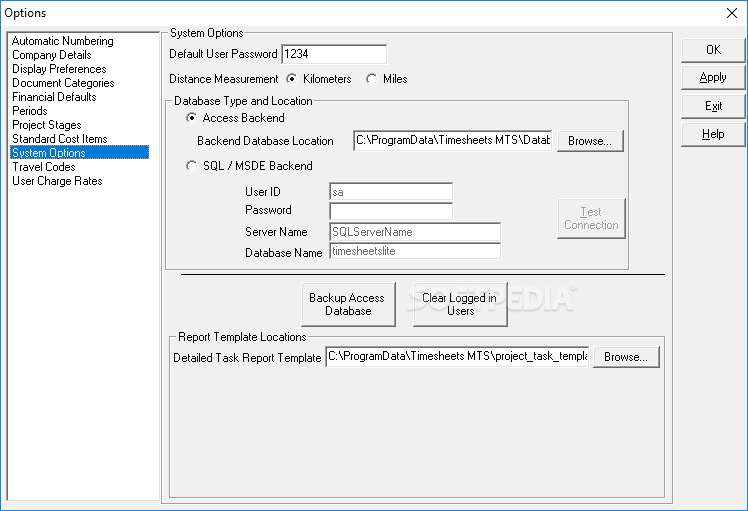Select Document Categories in list
Screen dimensions: 748x511
coord(63,83)
